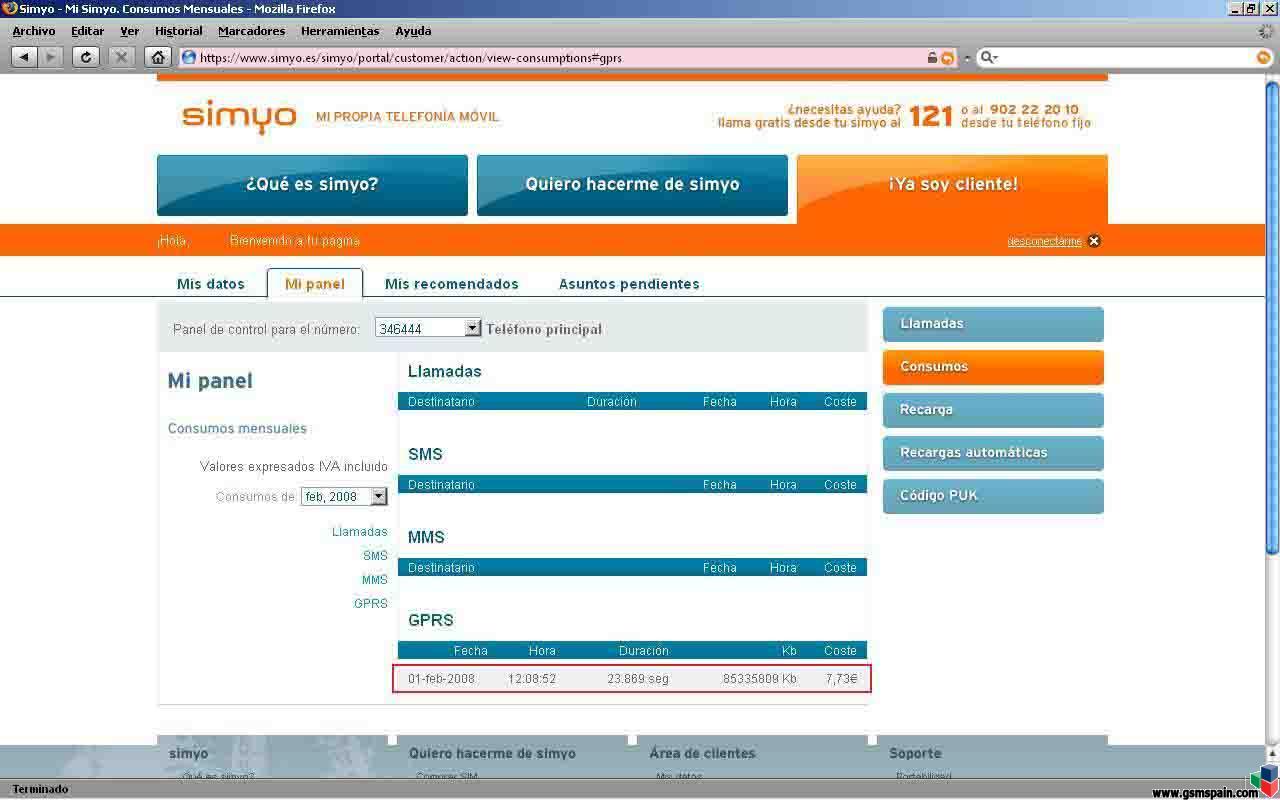The image size is (1280, 800).
Task: Open the address bar history dropdown arrow
Action: click(x=967, y=58)
